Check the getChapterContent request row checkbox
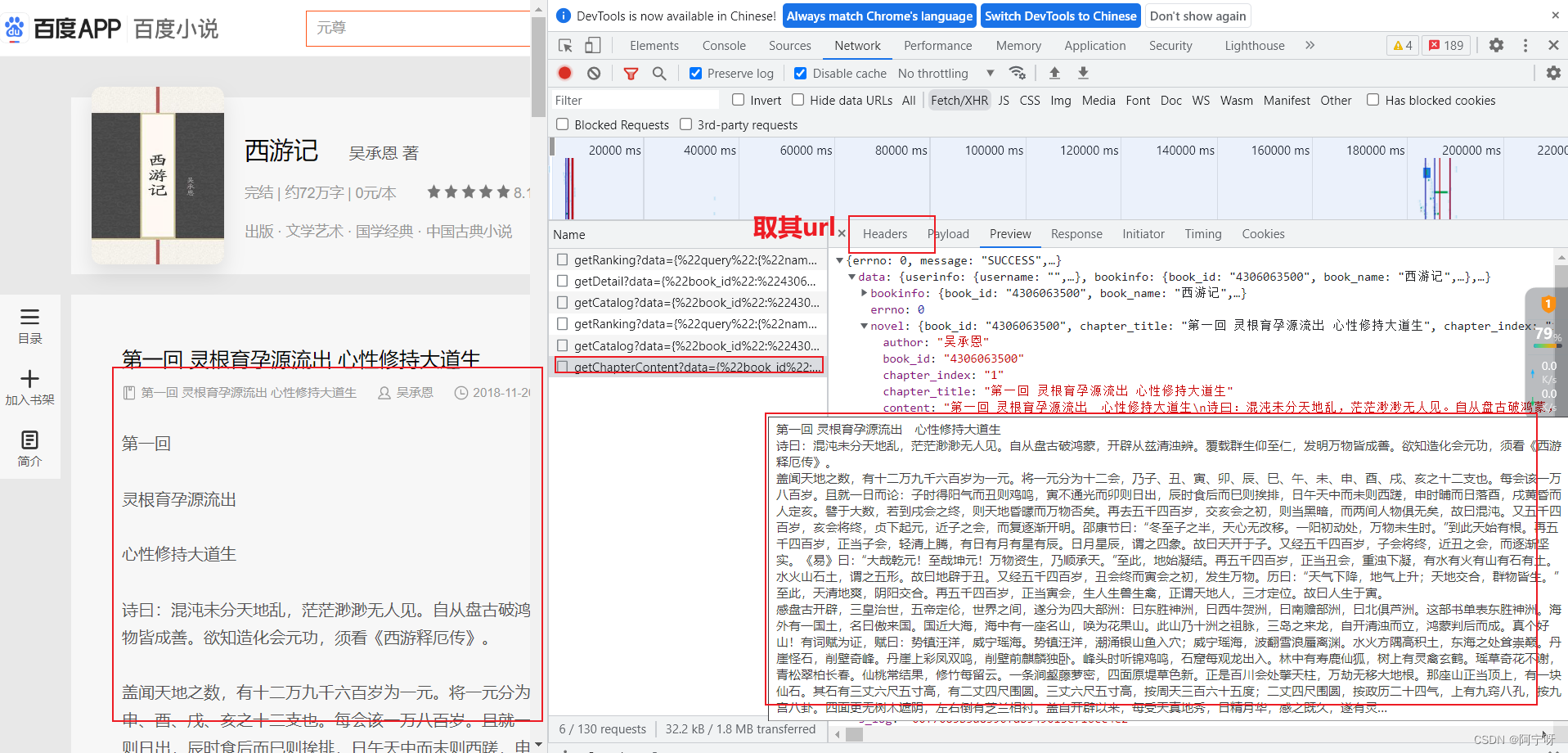The width and height of the screenshot is (1568, 753). 563,367
